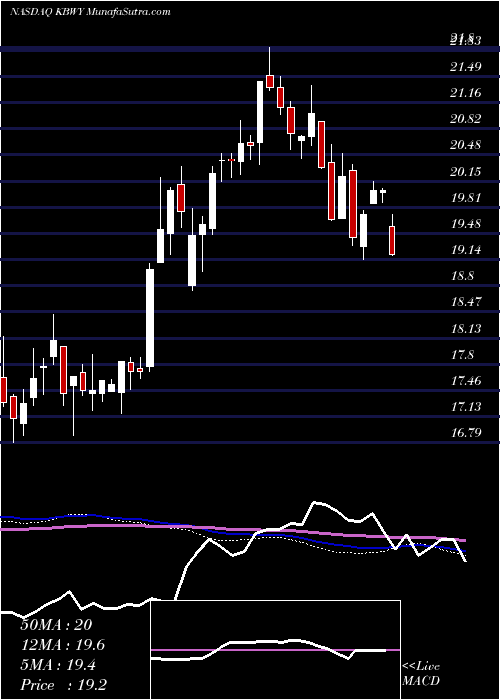Select the 18.13 price axis label
This screenshot has height=700, width=500.
click(x=466, y=329)
